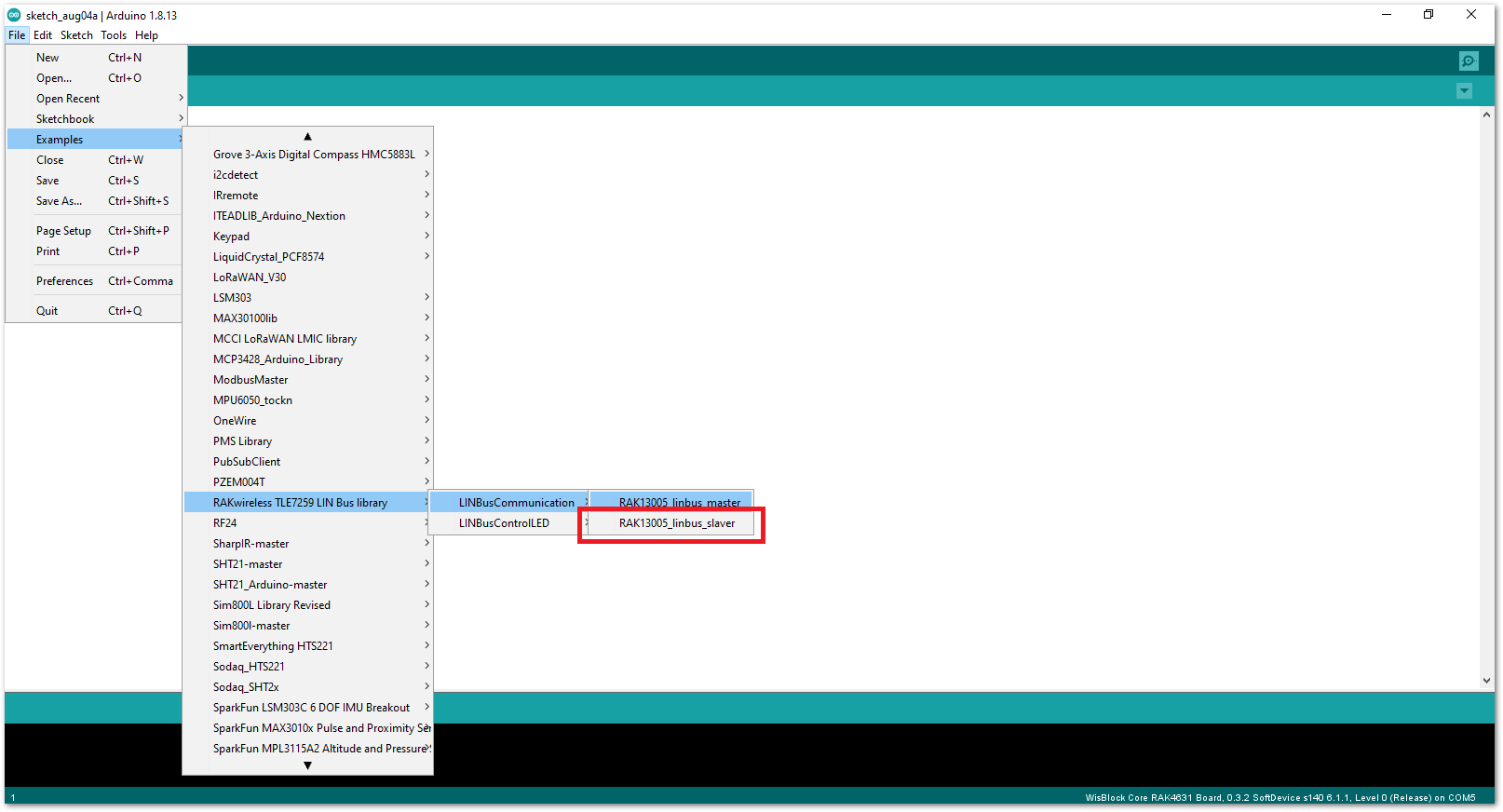1503x812 pixels.
Task: Expand the PMS Library examples
Action: pyautogui.click(x=308, y=441)
